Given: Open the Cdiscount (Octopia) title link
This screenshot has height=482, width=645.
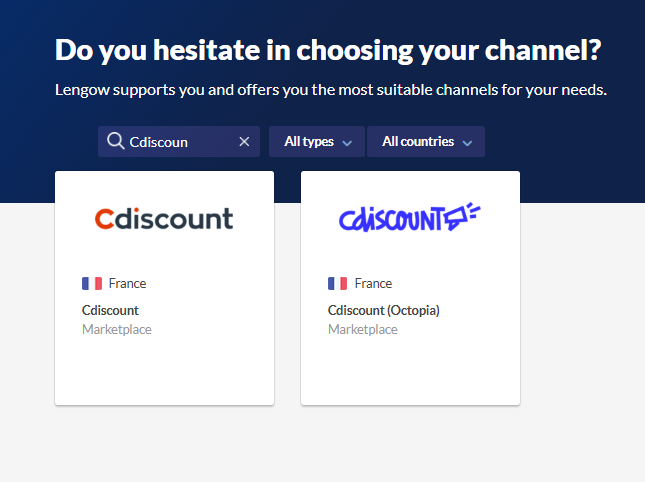Looking at the screenshot, I should (384, 310).
